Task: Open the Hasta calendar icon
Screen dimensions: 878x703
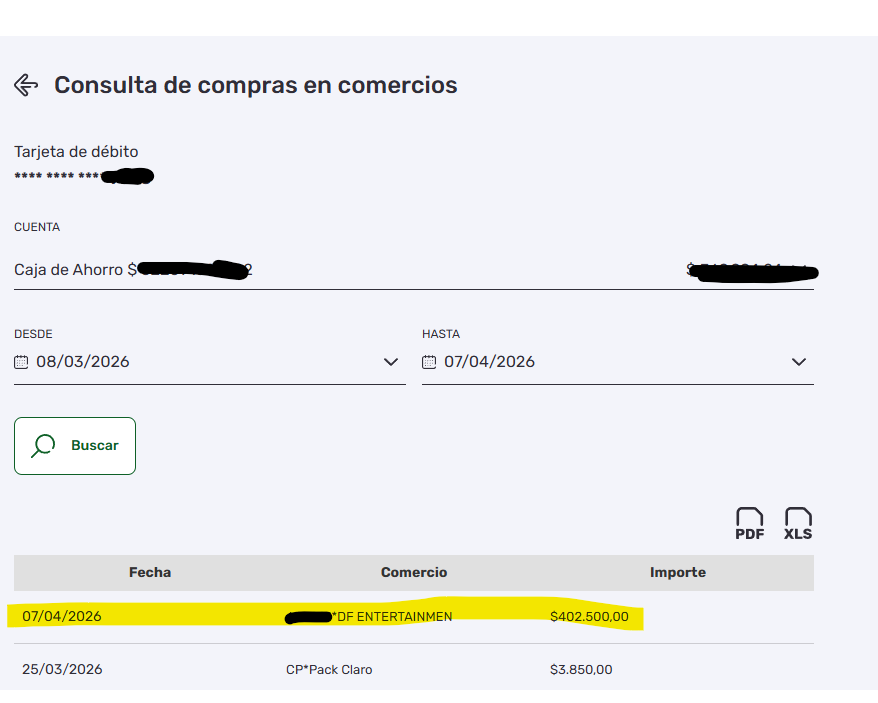Action: point(429,362)
